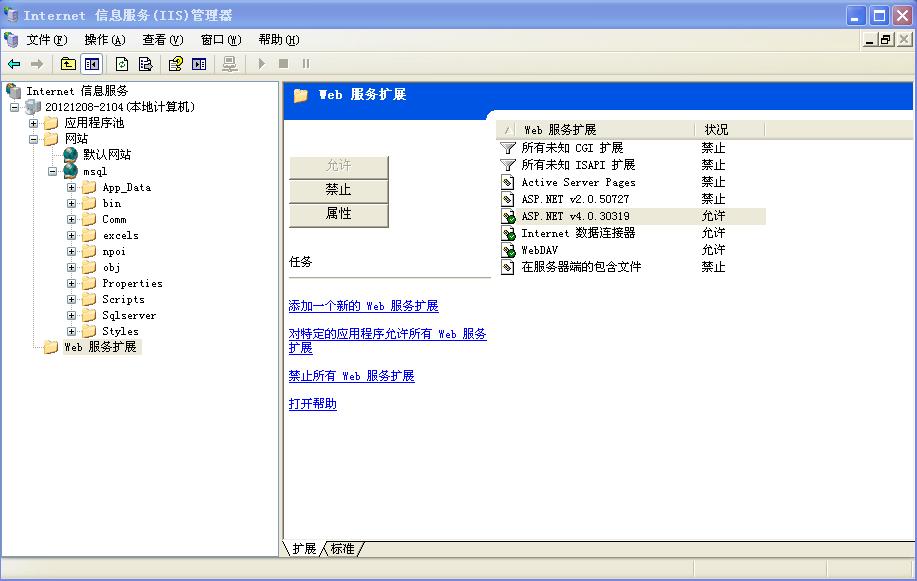This screenshot has width=917, height=581.
Task: Click the Back navigation arrow in toolbar
Action: click(x=13, y=63)
